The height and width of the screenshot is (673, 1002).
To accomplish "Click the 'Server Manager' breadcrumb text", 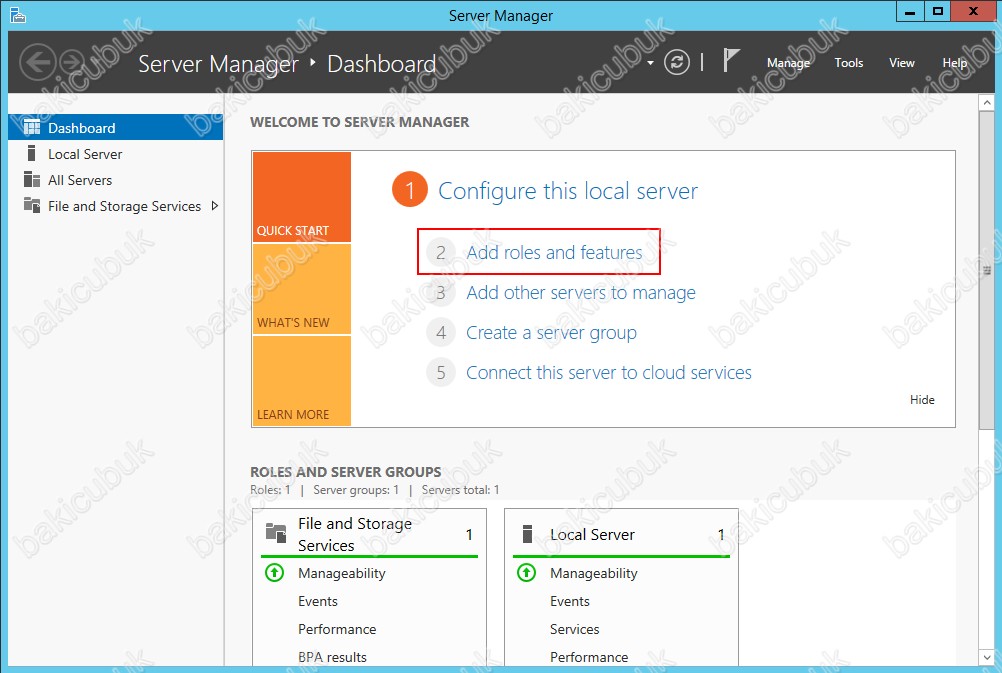I will 218,63.
